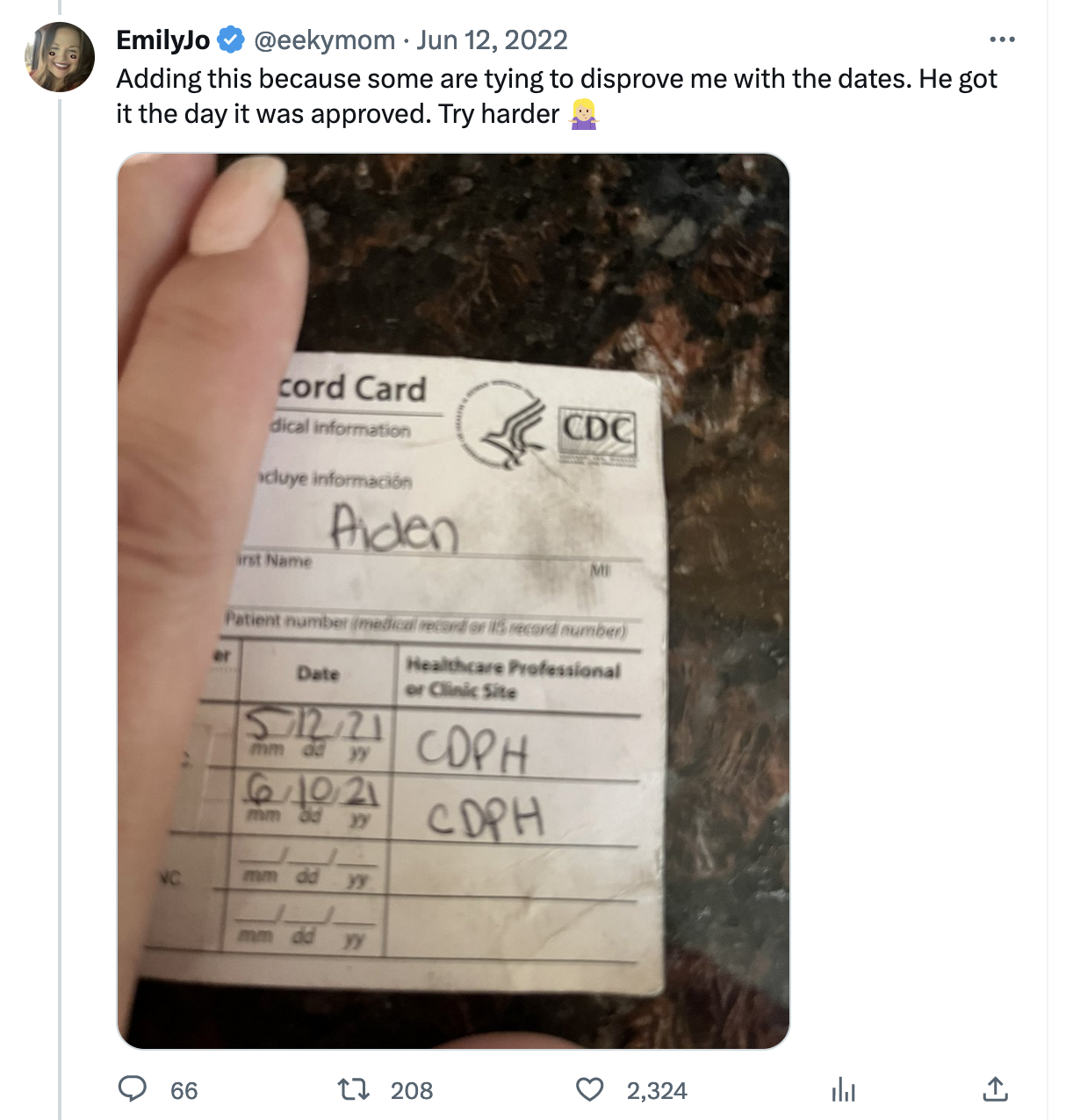
Task: Click the retweet arrows icon
Action: click(353, 1089)
